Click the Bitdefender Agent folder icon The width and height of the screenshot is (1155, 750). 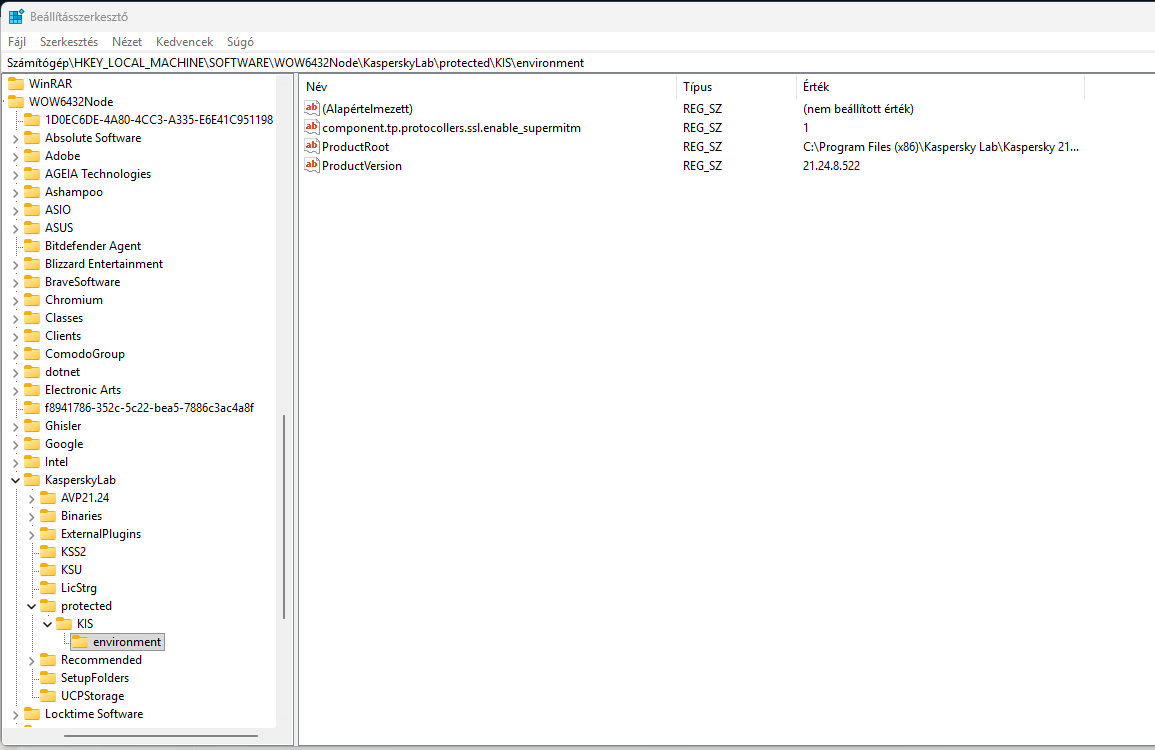pos(32,245)
